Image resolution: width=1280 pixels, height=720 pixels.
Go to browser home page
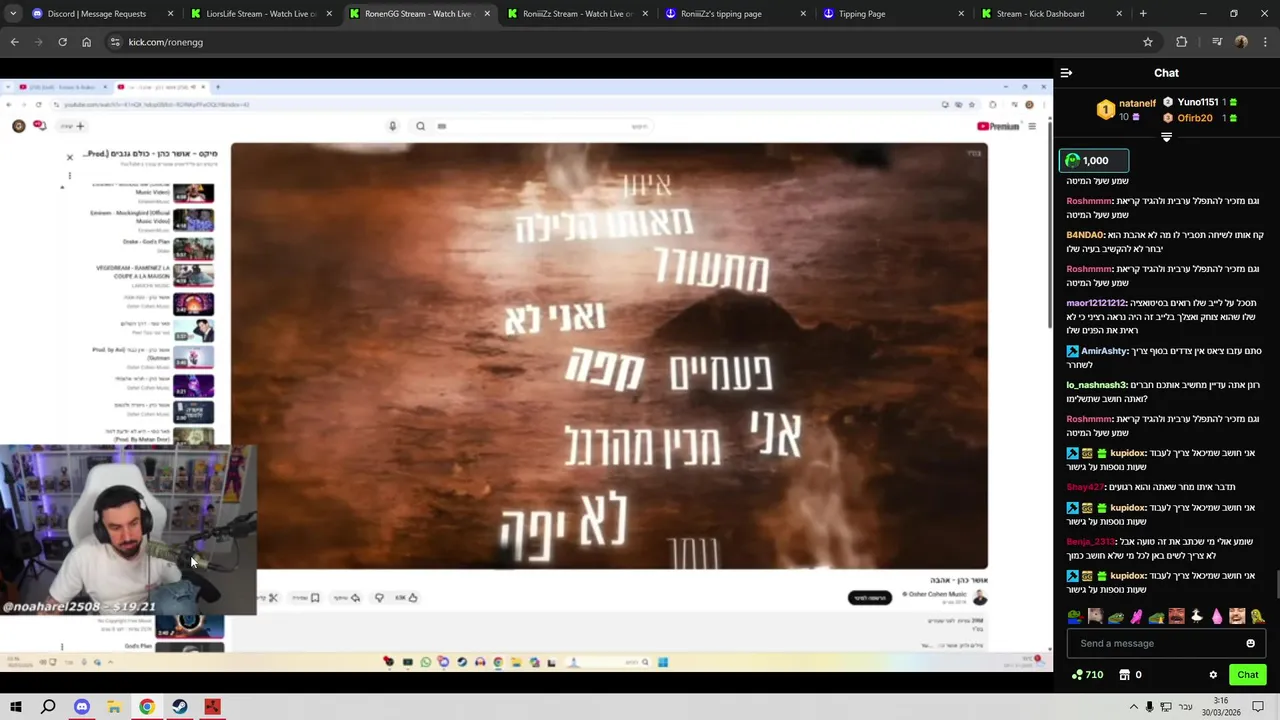coord(86,42)
